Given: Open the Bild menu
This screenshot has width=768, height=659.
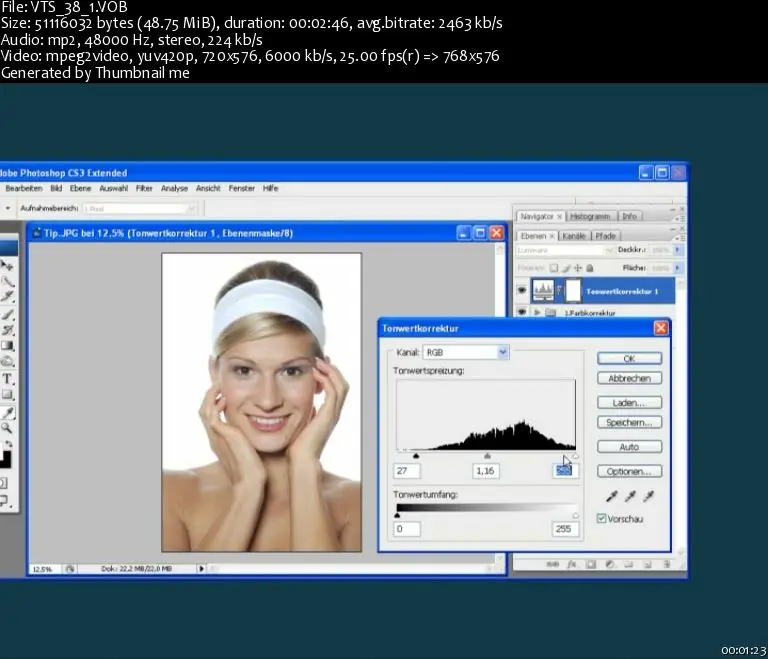Looking at the screenshot, I should 56,188.
